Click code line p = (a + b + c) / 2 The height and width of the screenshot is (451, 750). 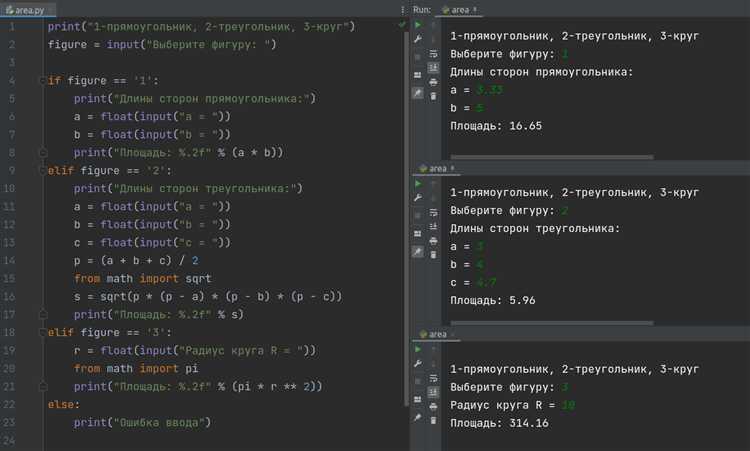[136, 261]
